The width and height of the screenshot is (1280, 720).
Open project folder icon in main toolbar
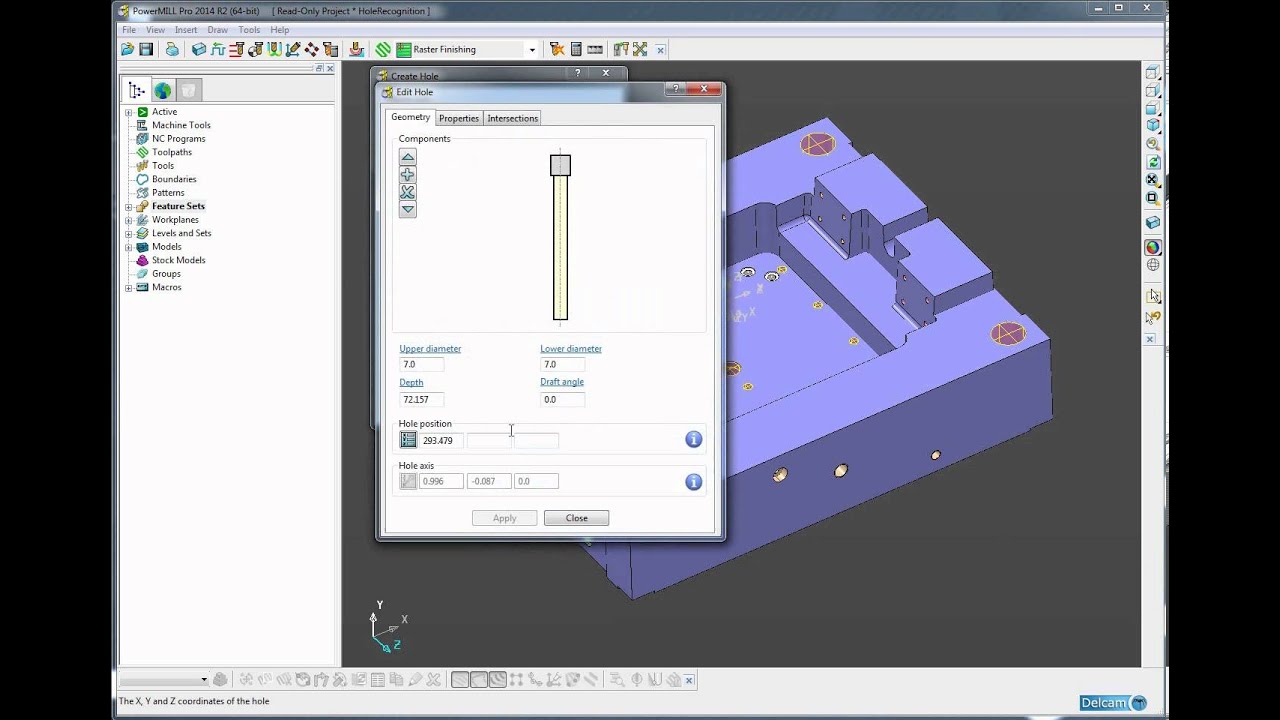[128, 49]
